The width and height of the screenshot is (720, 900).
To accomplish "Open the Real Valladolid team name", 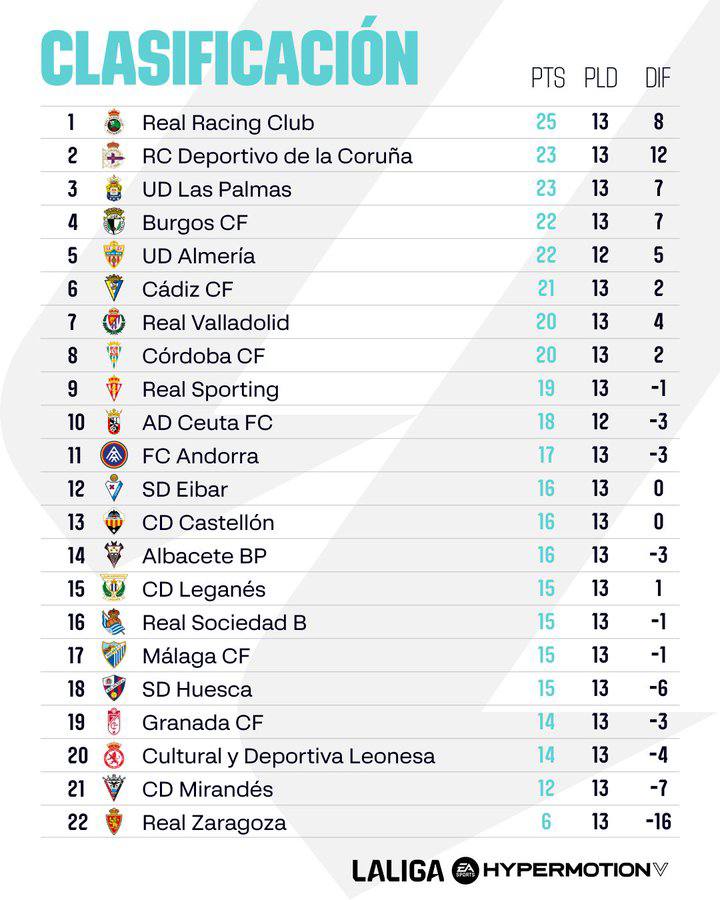I will tap(216, 323).
